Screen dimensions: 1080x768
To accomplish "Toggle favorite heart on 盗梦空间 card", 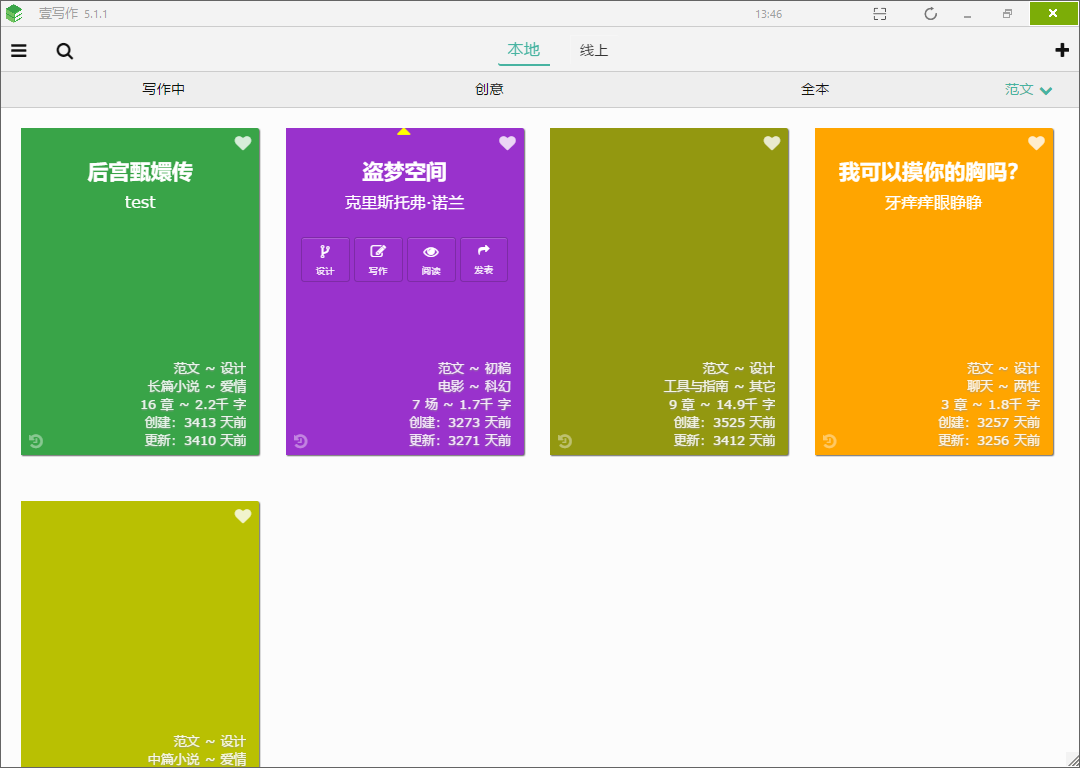I will pos(508,143).
